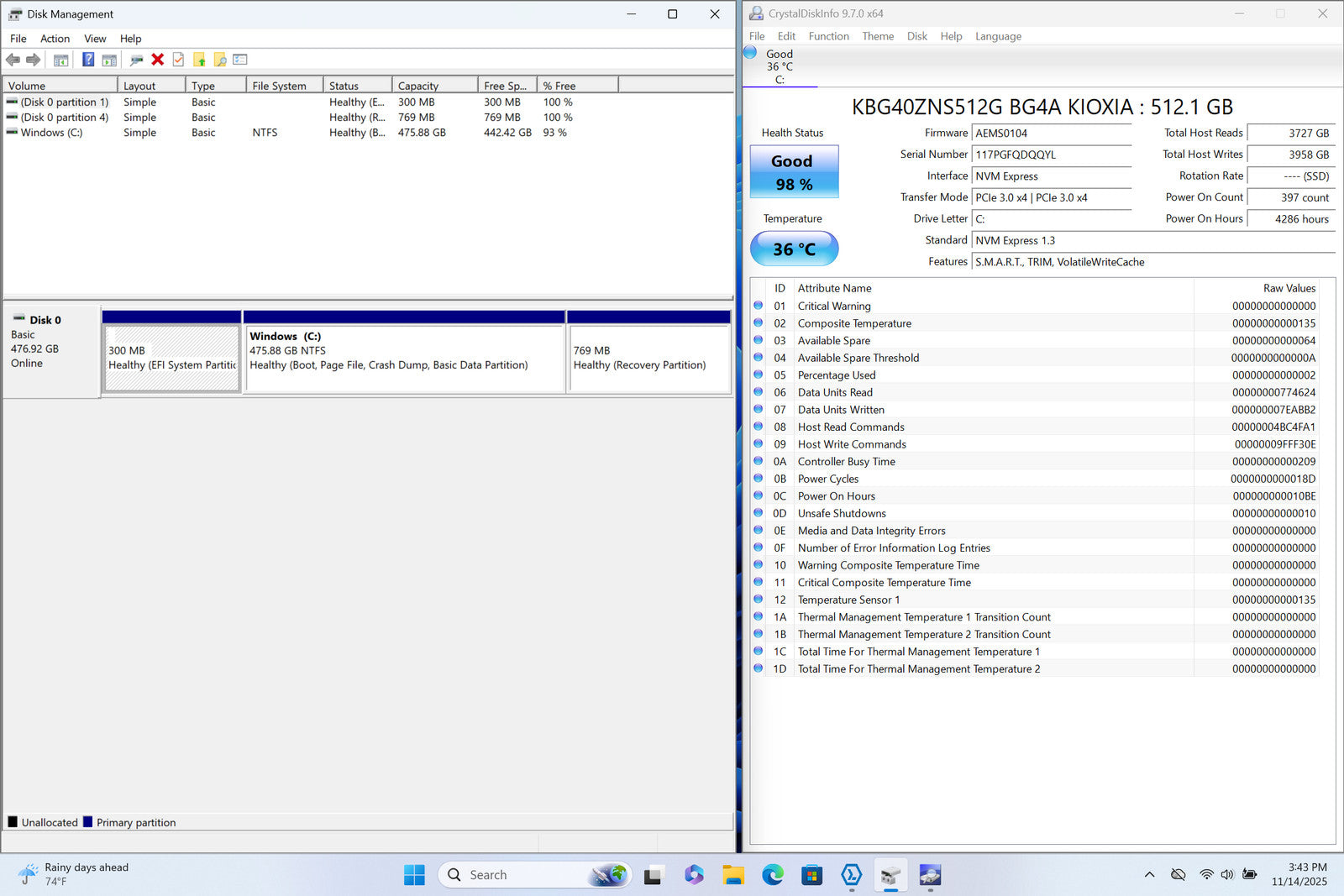Screen dimensions: 1344x896
Task: Expand hidden icons chevron in system tray
Action: 1149,875
